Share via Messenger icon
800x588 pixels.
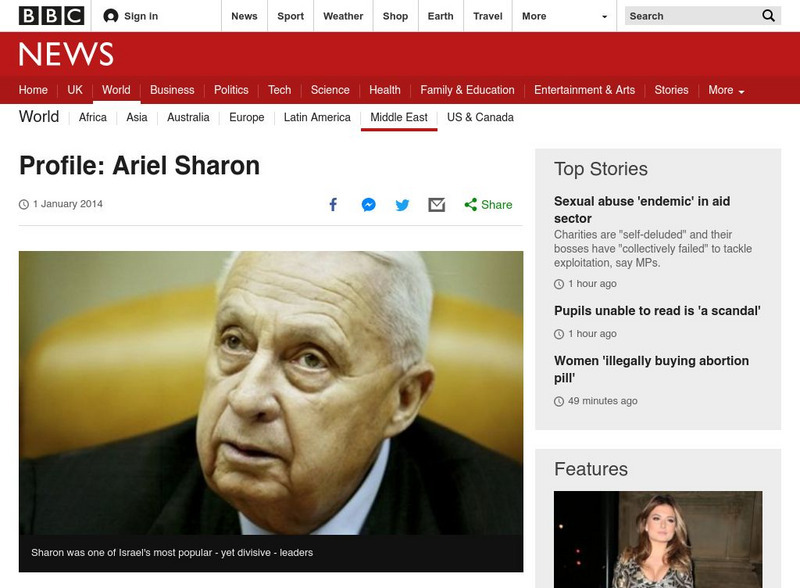click(368, 205)
